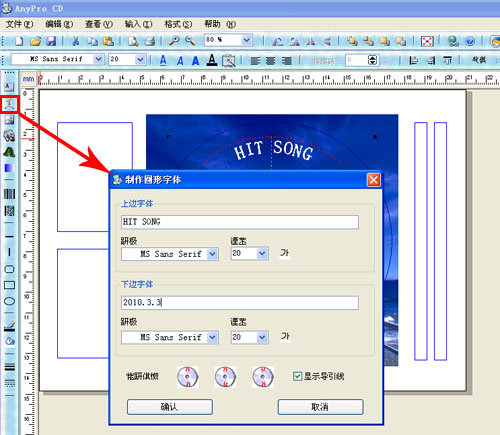Select the barcode tool in sidebar
Viewport: 500px width, 435px height.
tap(9, 194)
